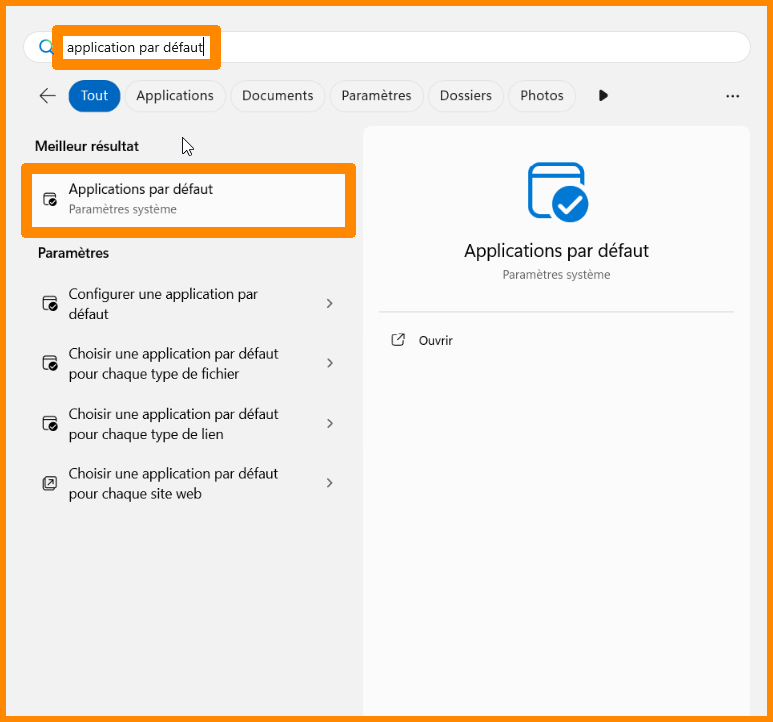The height and width of the screenshot is (722, 773).
Task: Switch to the Documents filter tab
Action: pos(277,96)
